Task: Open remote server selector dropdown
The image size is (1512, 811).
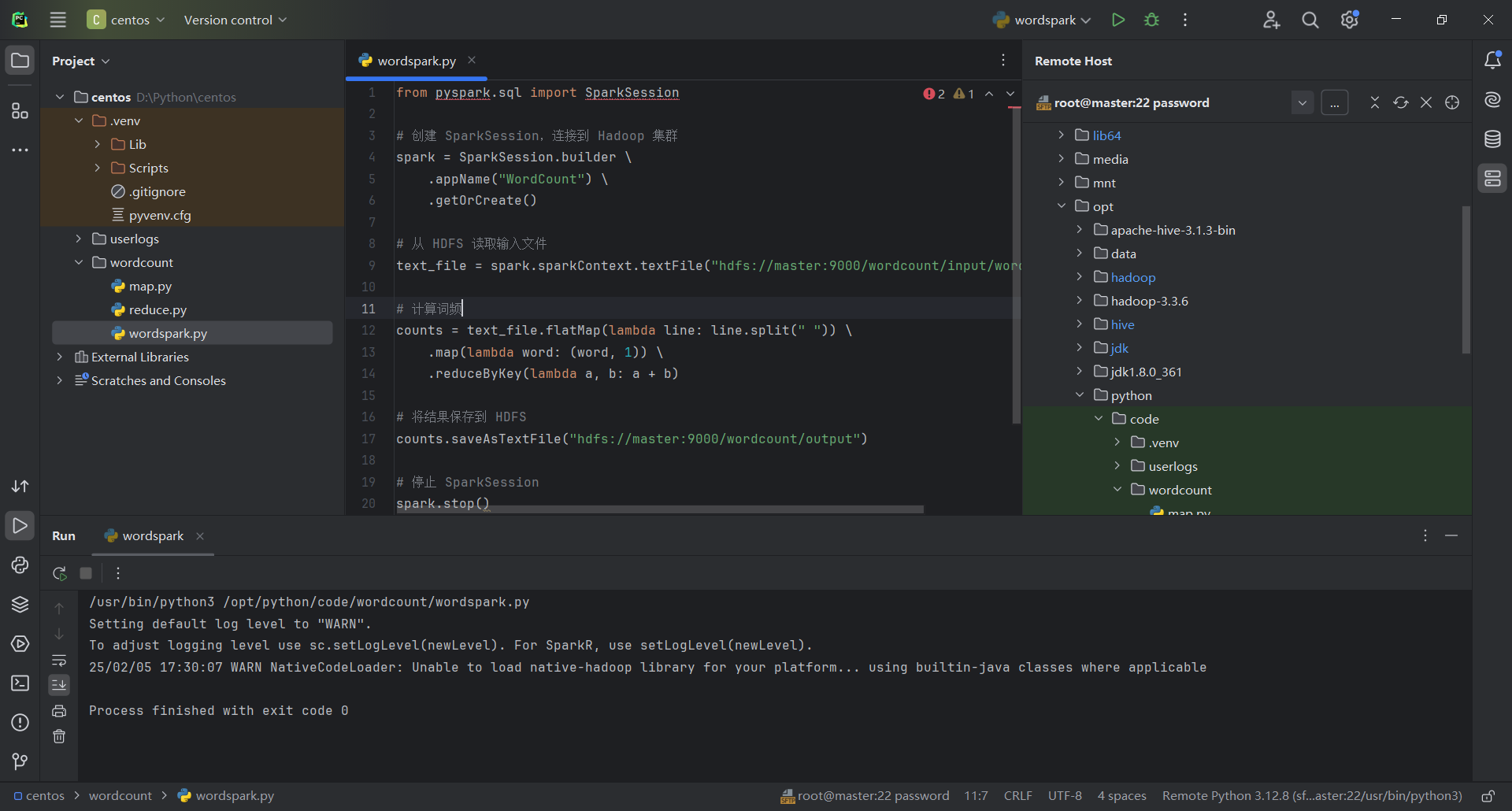Action: [x=1303, y=102]
